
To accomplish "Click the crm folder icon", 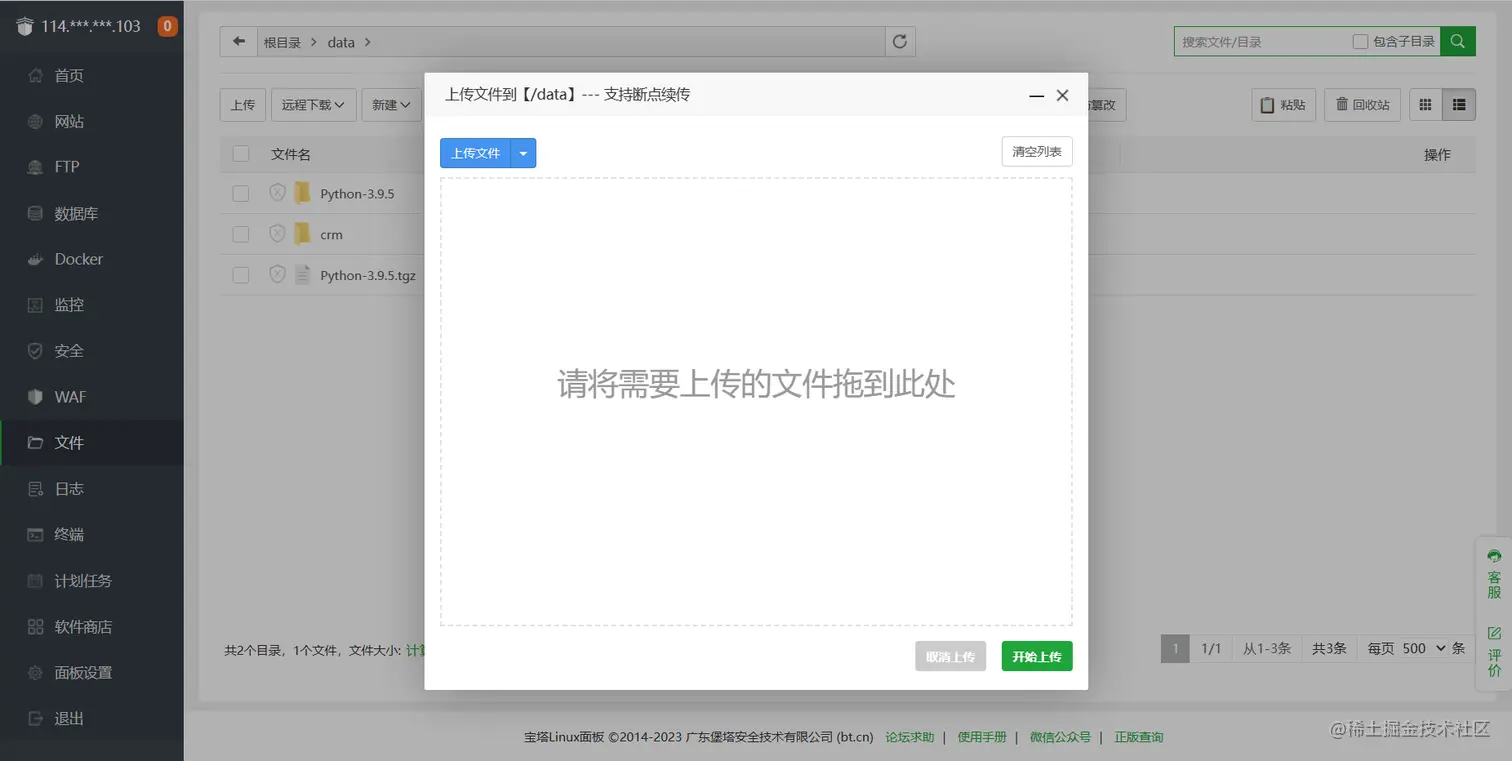I will [x=302, y=234].
